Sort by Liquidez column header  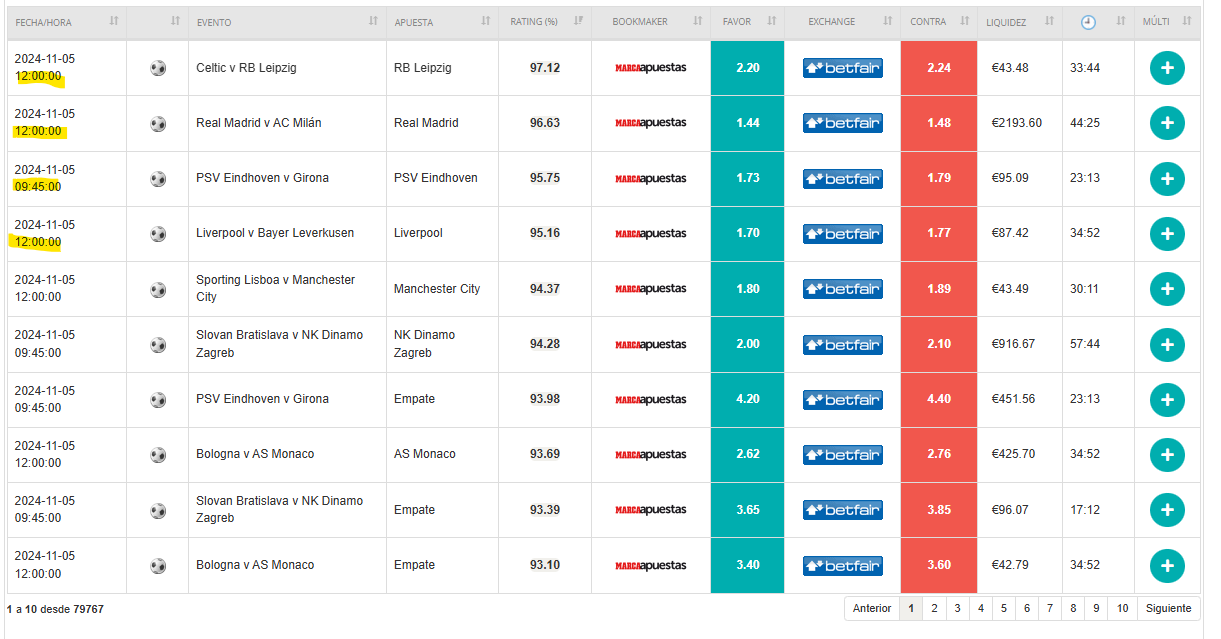pos(1005,21)
